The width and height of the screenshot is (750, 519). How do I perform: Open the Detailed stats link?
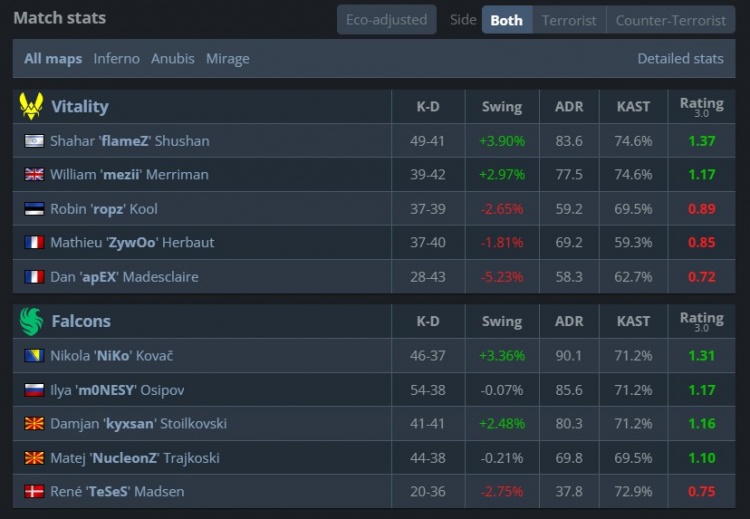680,59
